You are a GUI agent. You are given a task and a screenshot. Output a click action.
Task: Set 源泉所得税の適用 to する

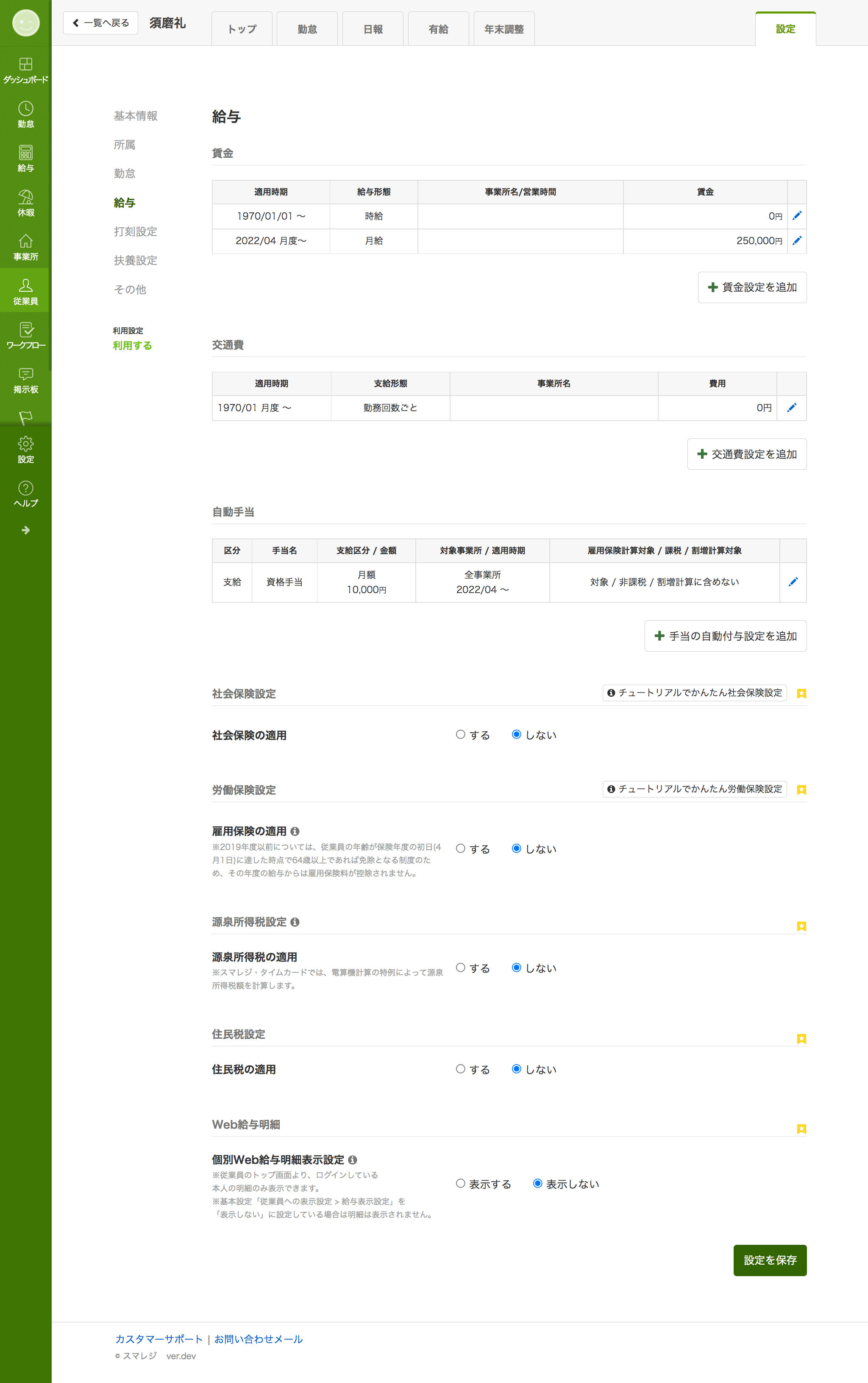coord(460,968)
